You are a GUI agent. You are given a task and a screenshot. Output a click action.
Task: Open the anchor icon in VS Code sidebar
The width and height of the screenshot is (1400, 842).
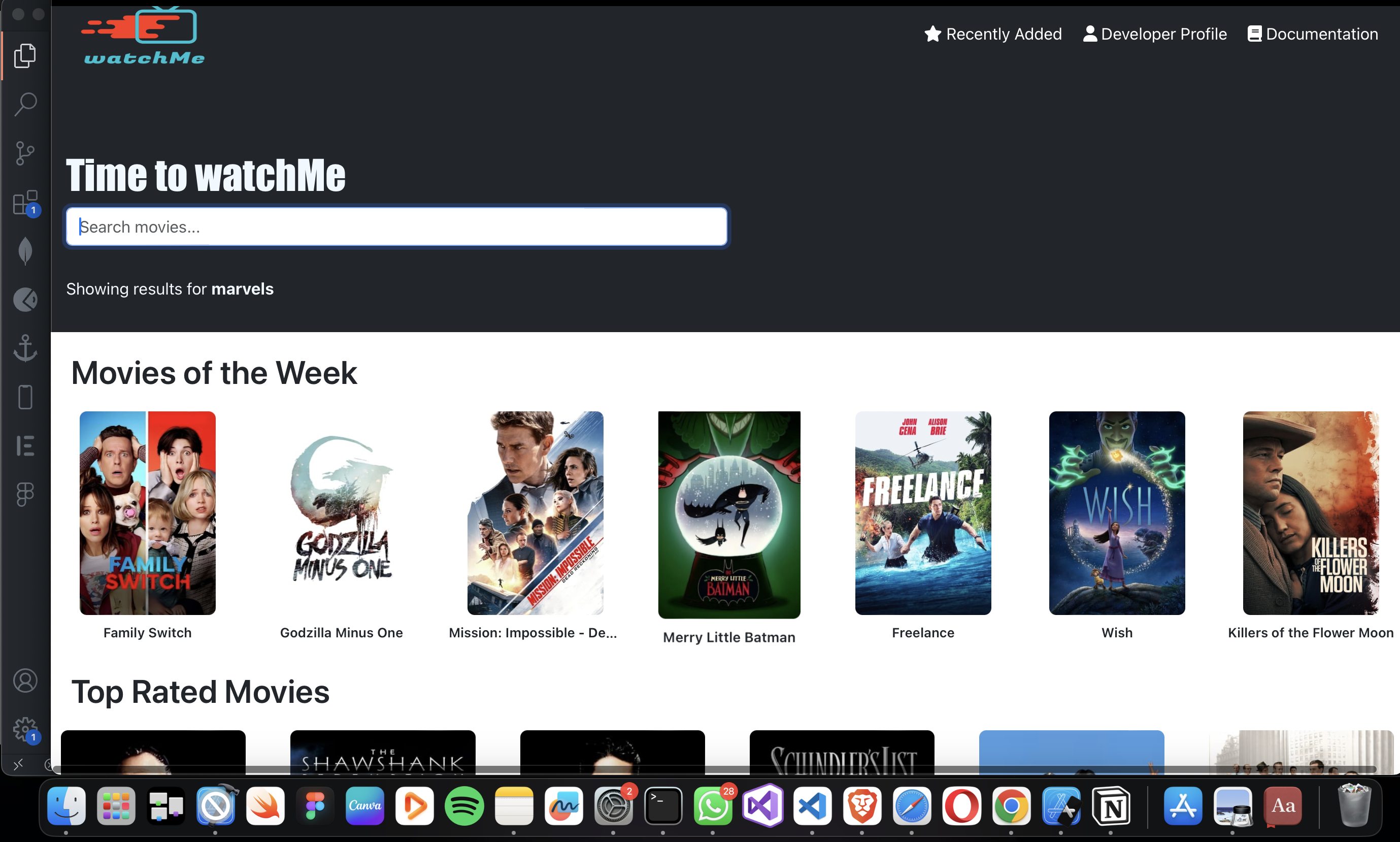point(25,348)
